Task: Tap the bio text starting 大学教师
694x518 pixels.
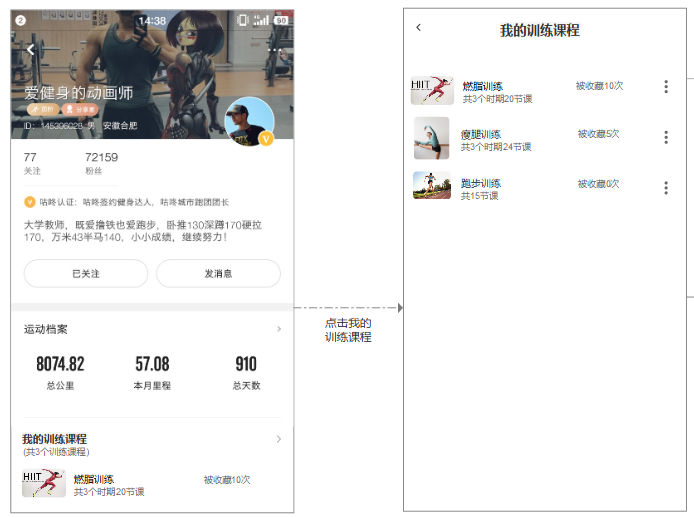Action: (x=143, y=231)
